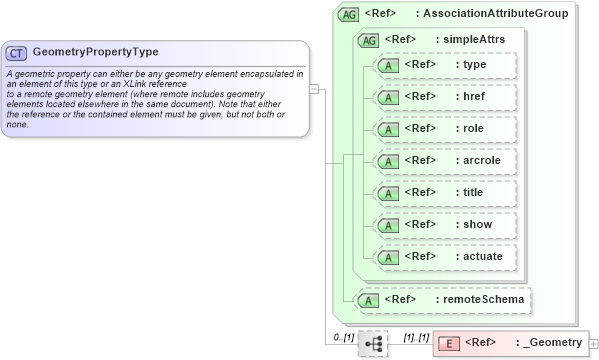599x360 pixels.
Task: Click the CT icon of GeometryPropertyType
Action: click(16, 53)
